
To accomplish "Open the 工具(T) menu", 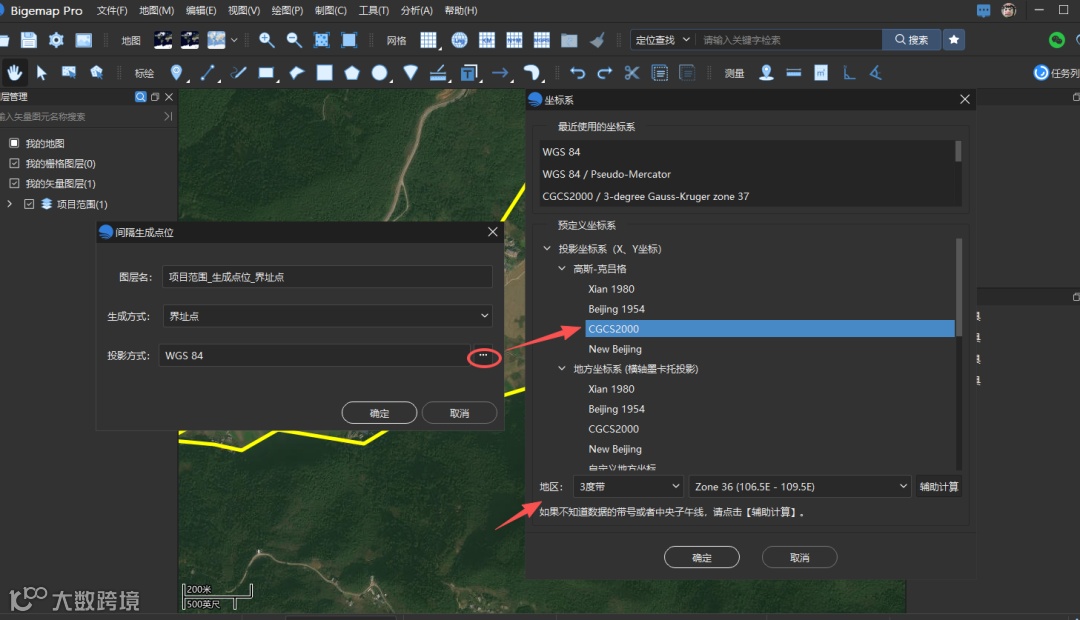I will (373, 10).
